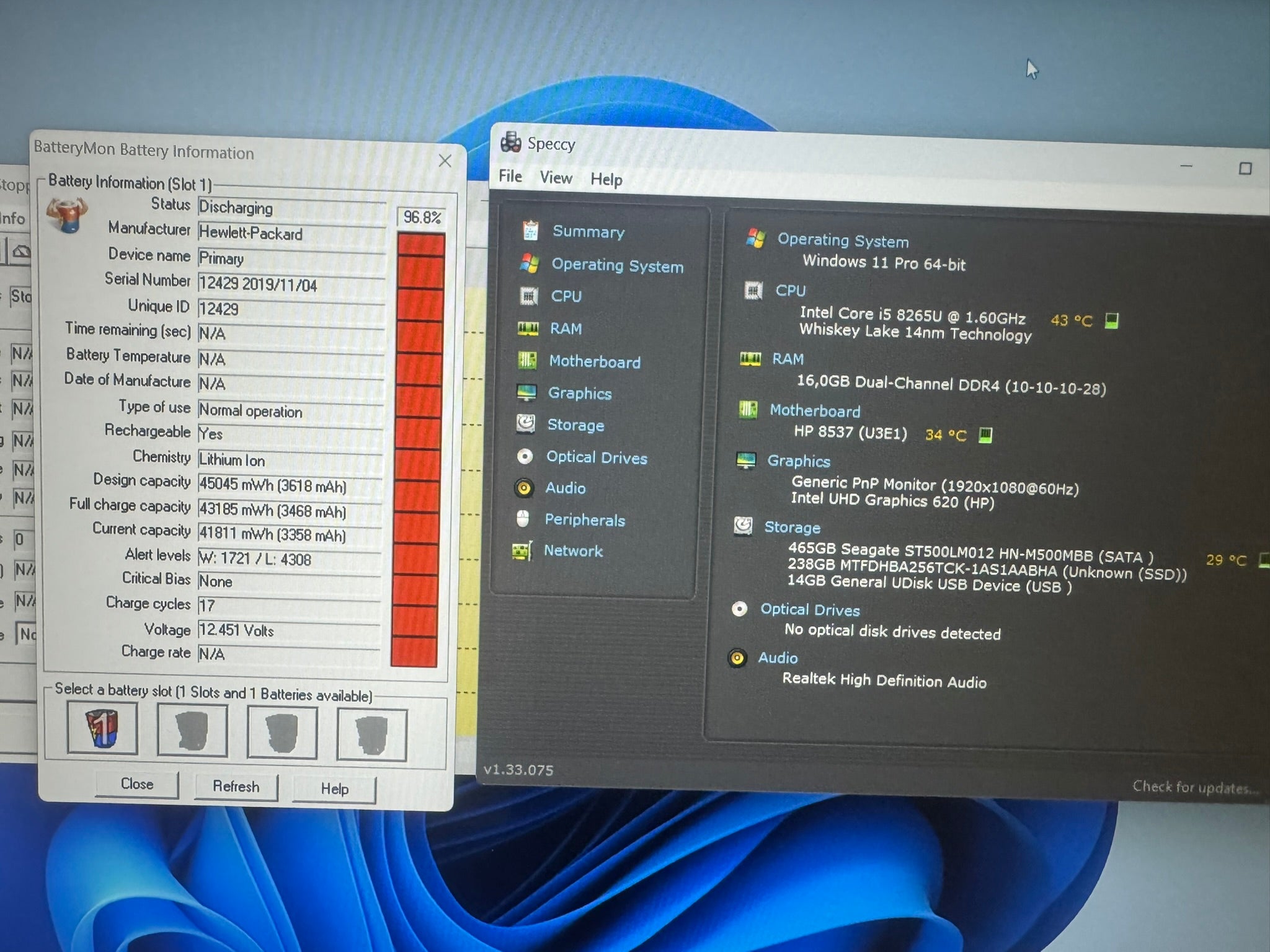Open the Audio heading link in summary pane

(x=778, y=658)
